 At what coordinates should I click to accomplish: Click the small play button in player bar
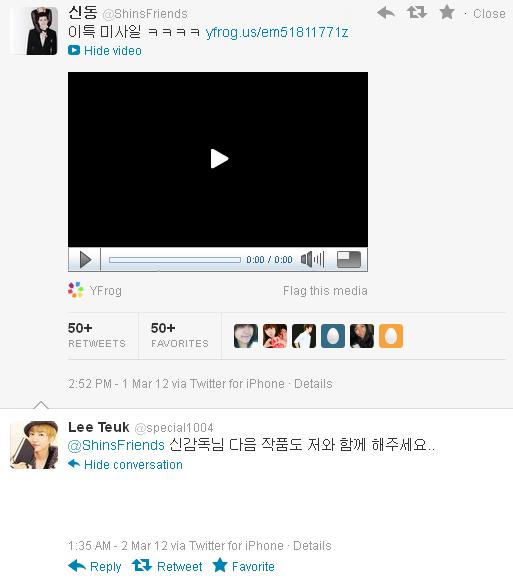click(x=85, y=260)
